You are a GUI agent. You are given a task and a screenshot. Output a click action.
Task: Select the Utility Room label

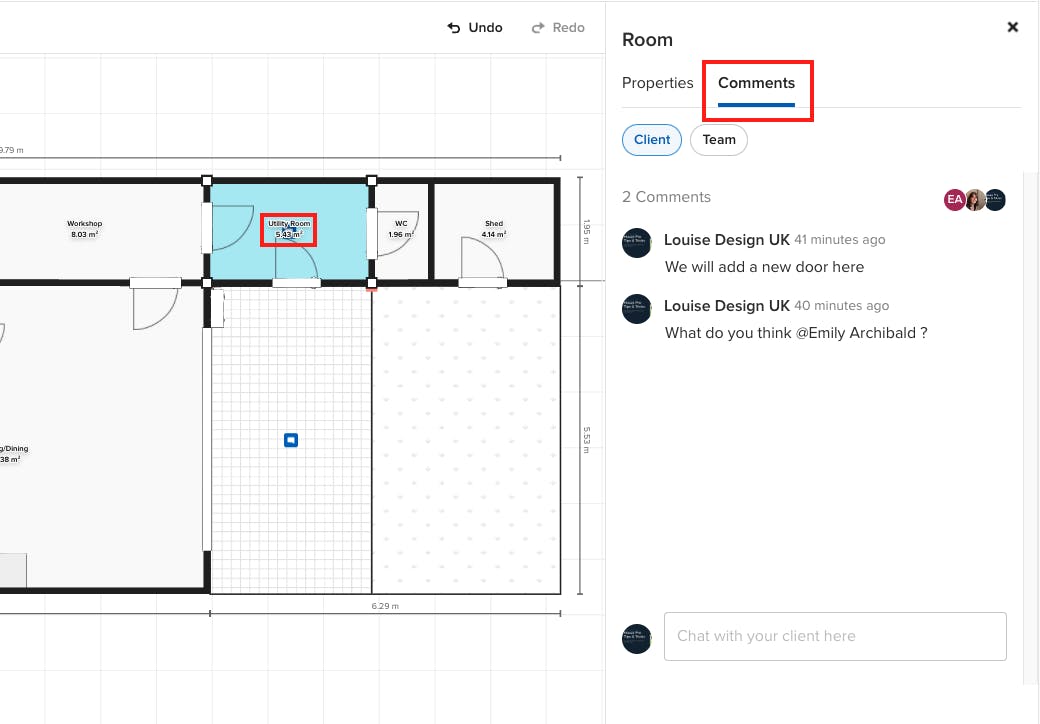pyautogui.click(x=289, y=229)
